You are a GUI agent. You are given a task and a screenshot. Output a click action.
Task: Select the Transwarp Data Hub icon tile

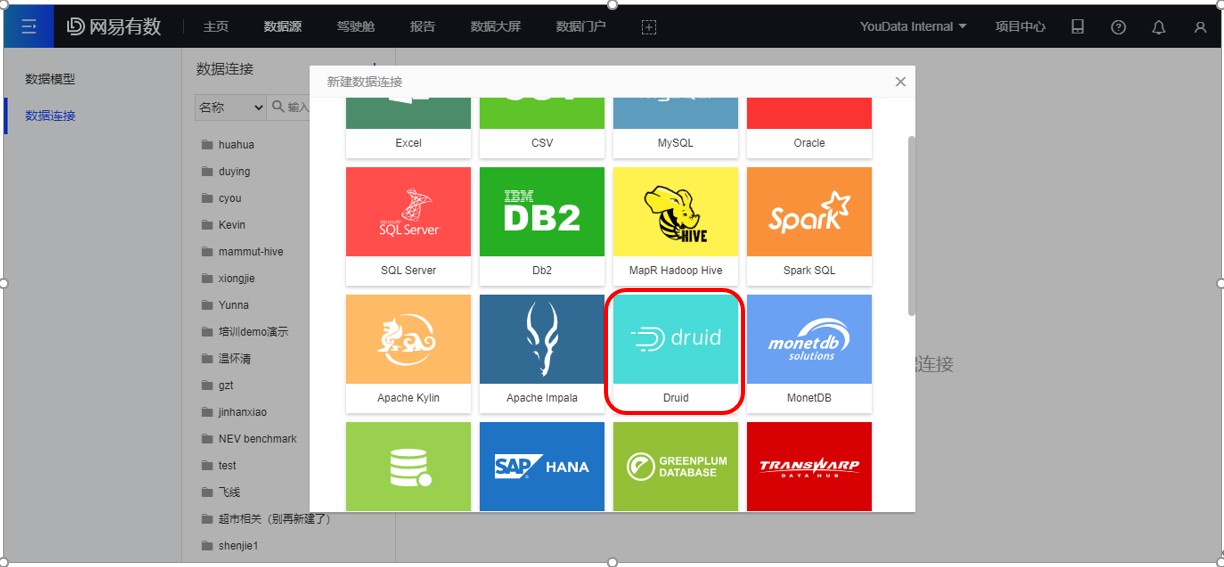[809, 466]
